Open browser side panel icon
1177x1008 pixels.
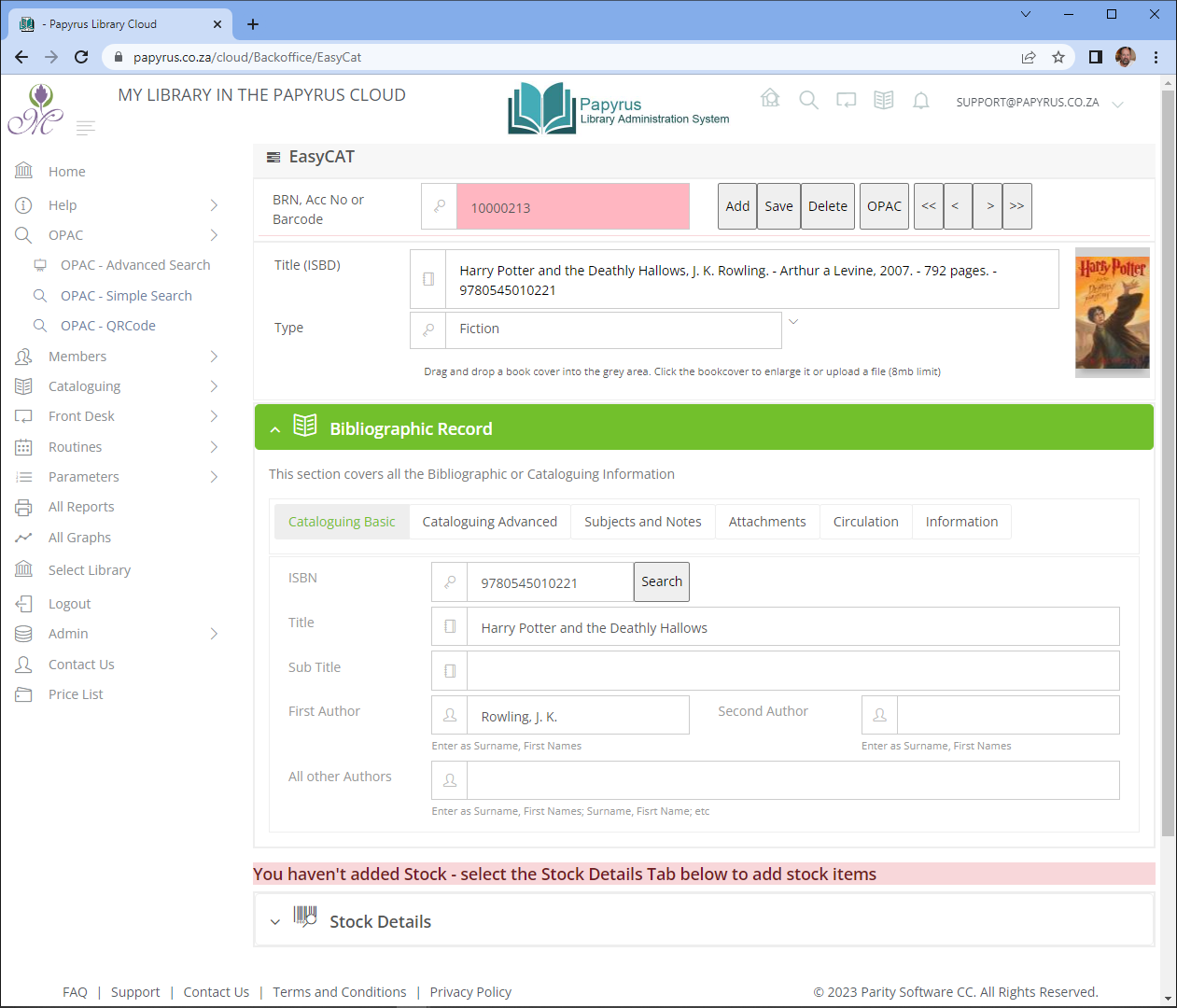(x=1096, y=57)
